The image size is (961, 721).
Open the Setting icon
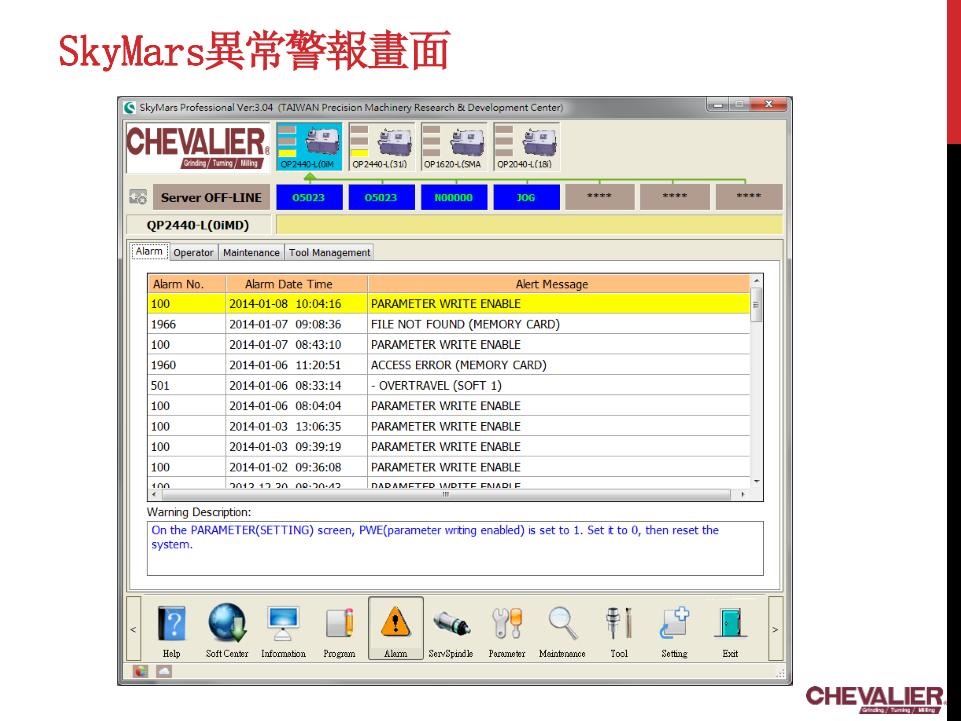pyautogui.click(x=674, y=625)
